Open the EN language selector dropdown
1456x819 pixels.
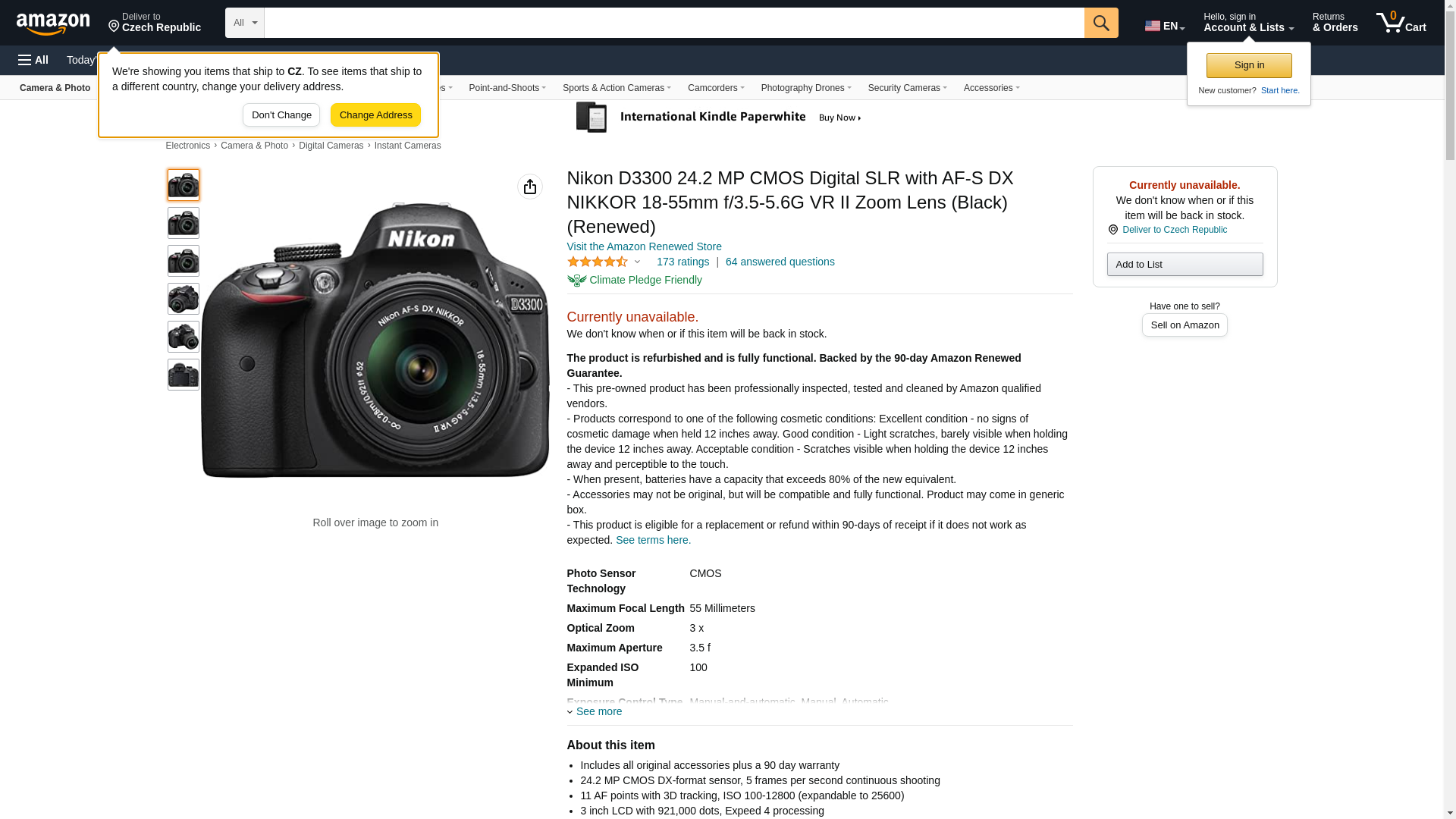click(1164, 26)
